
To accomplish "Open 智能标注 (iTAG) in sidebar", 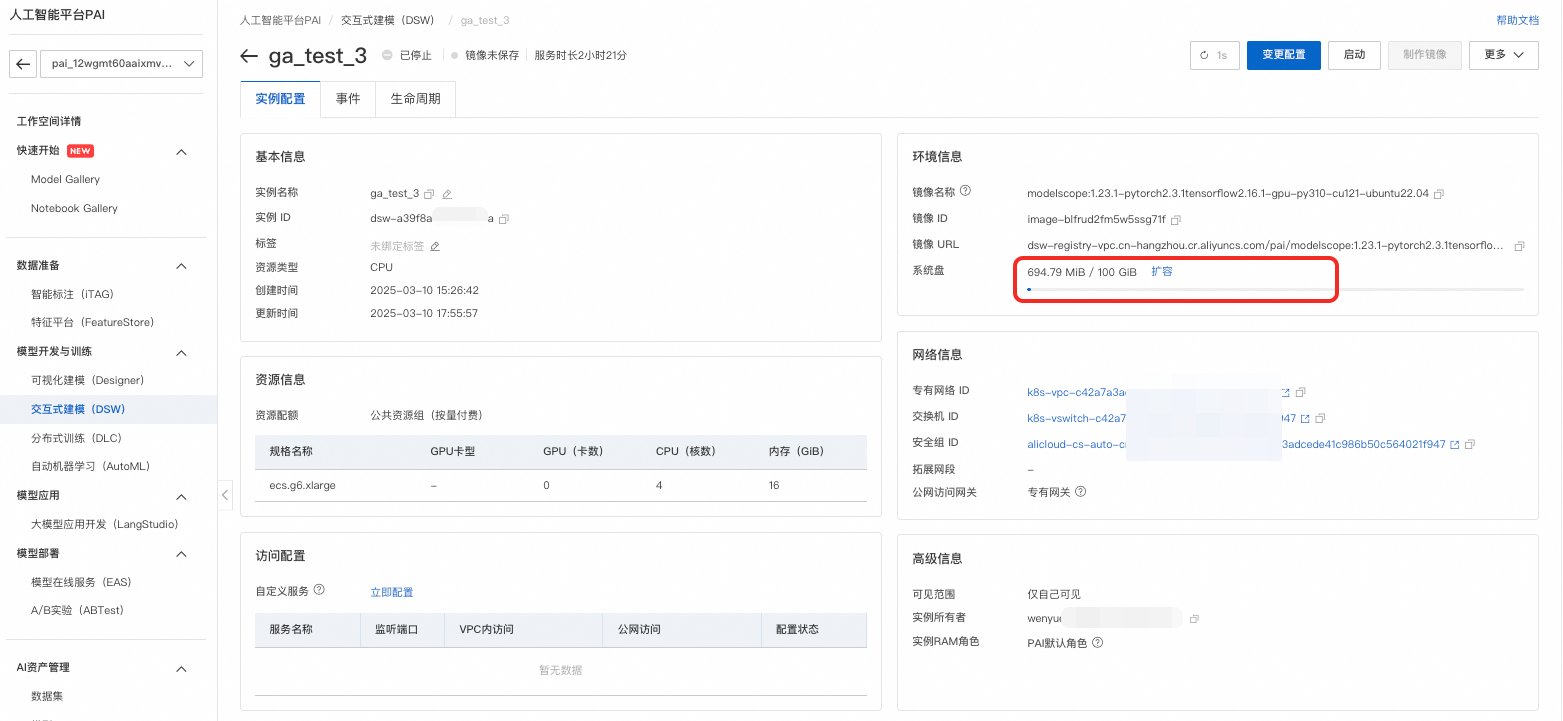I will (72, 294).
